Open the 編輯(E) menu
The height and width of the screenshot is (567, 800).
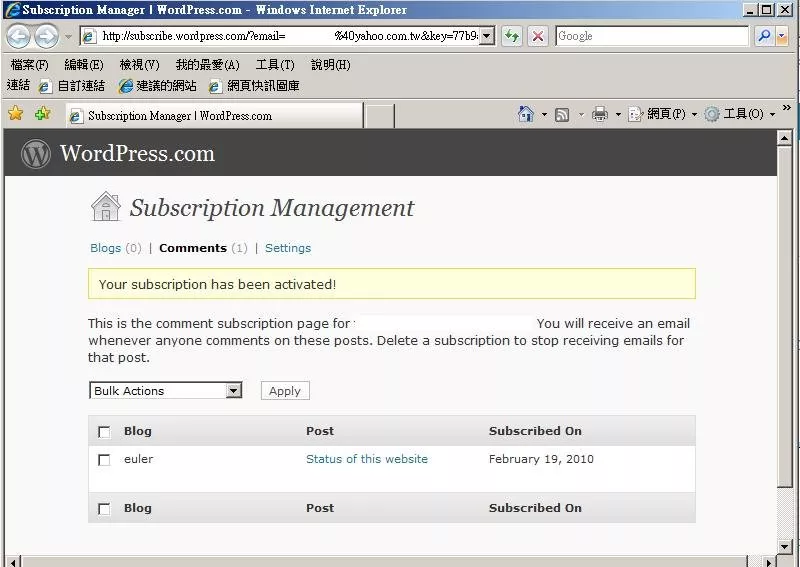pyautogui.click(x=84, y=65)
